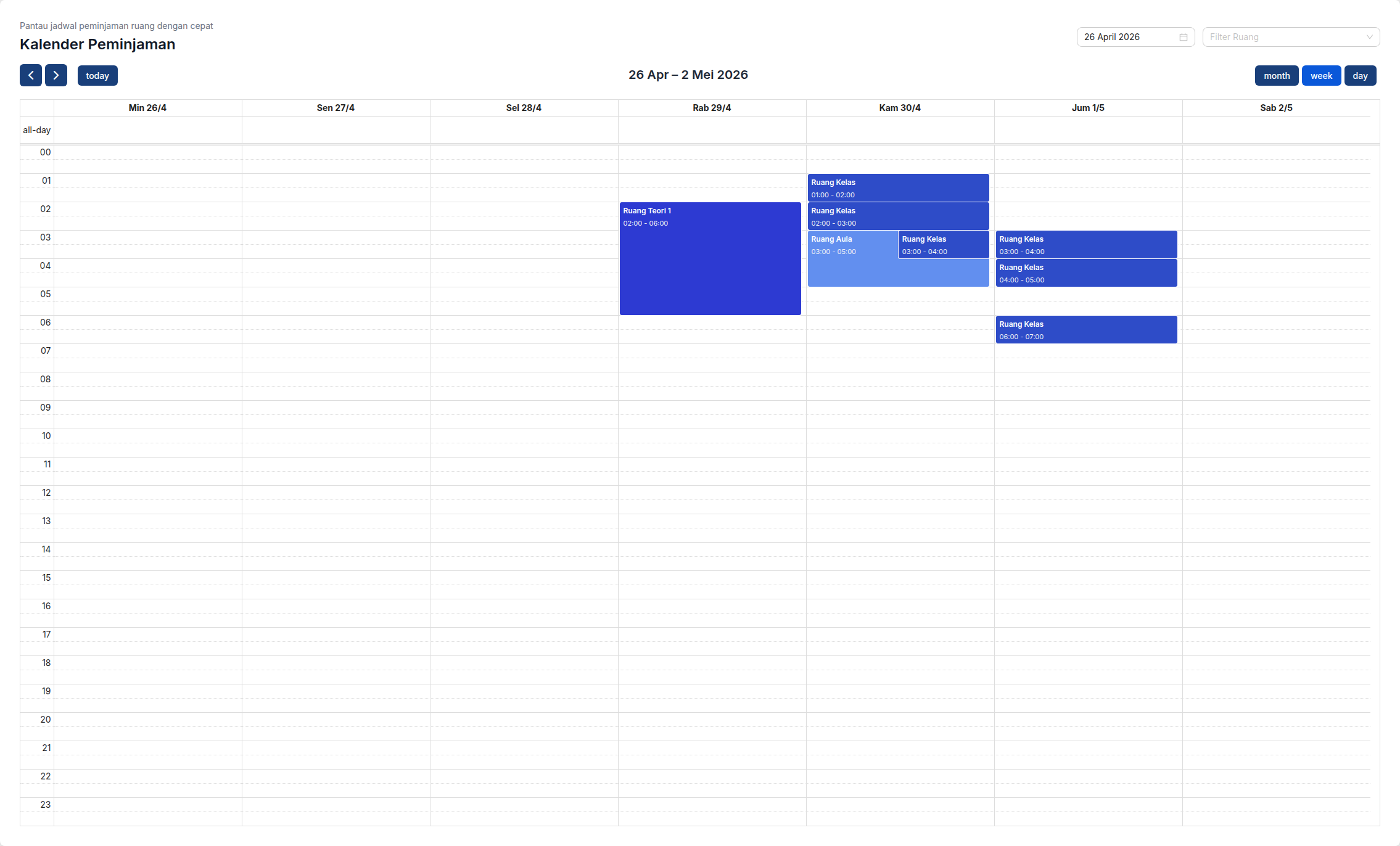This screenshot has height=846, width=1400.
Task: Open Friday Ruang Kelas 06:00 - 07:00 event
Action: click(x=1086, y=329)
